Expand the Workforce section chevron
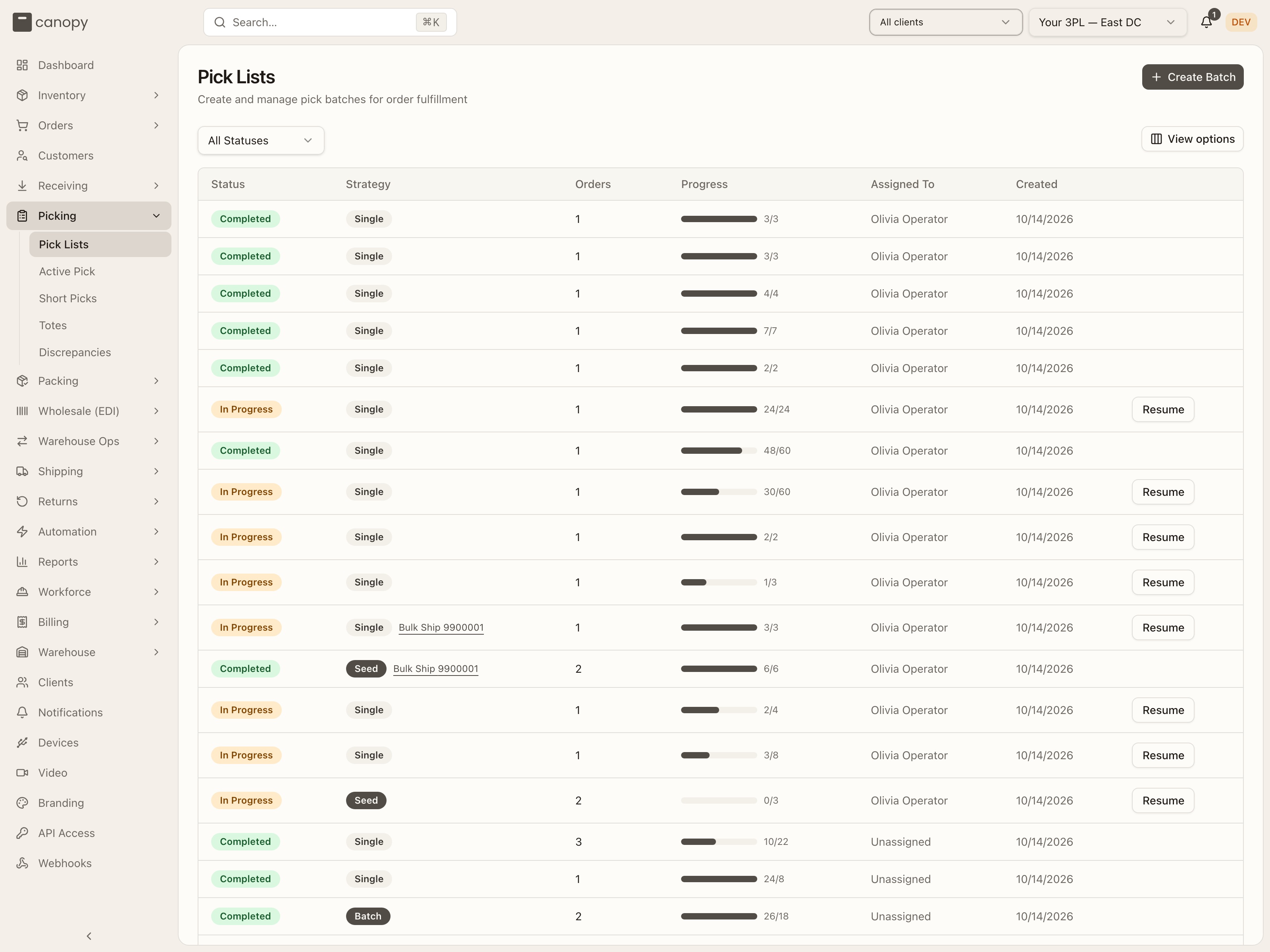The width and height of the screenshot is (1270, 952). click(156, 592)
